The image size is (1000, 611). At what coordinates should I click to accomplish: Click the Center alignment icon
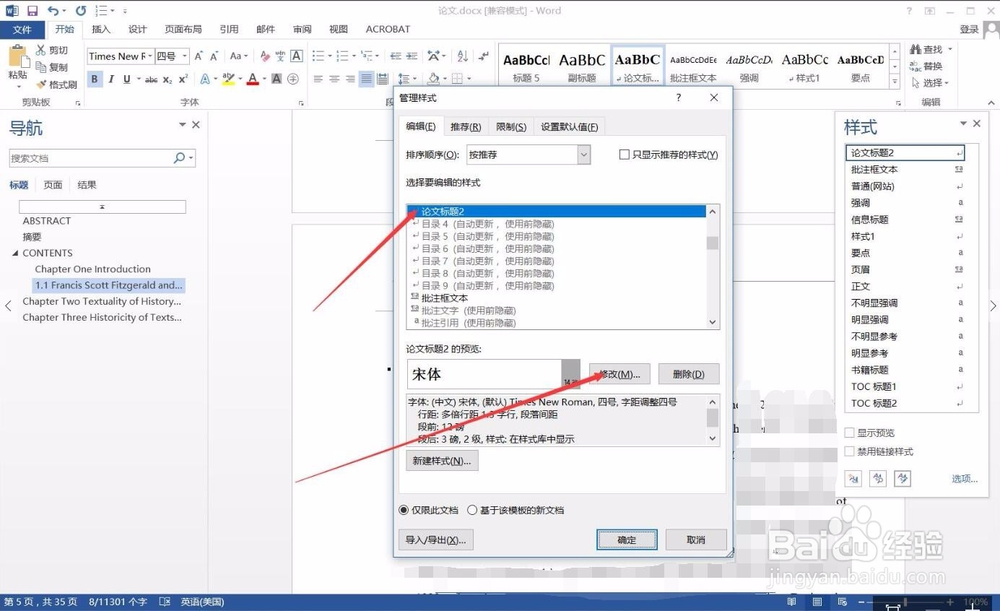334,79
